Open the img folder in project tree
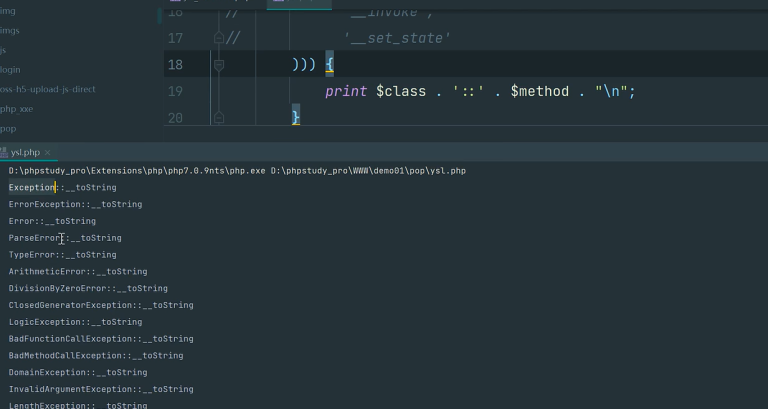Image resolution: width=768 pixels, height=409 pixels. pyautogui.click(x=8, y=11)
